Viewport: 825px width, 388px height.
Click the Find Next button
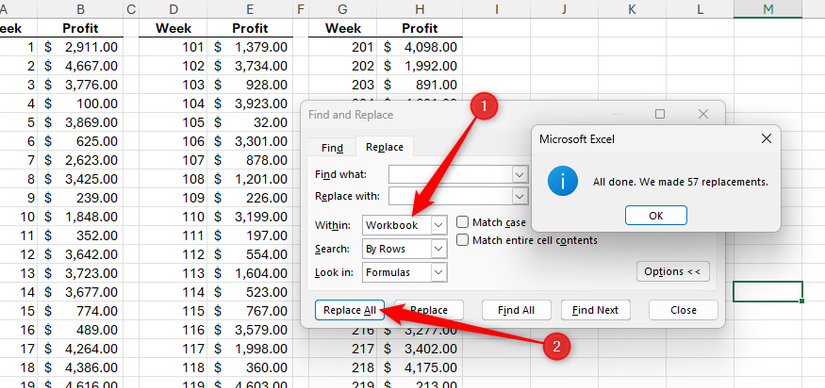click(x=595, y=310)
